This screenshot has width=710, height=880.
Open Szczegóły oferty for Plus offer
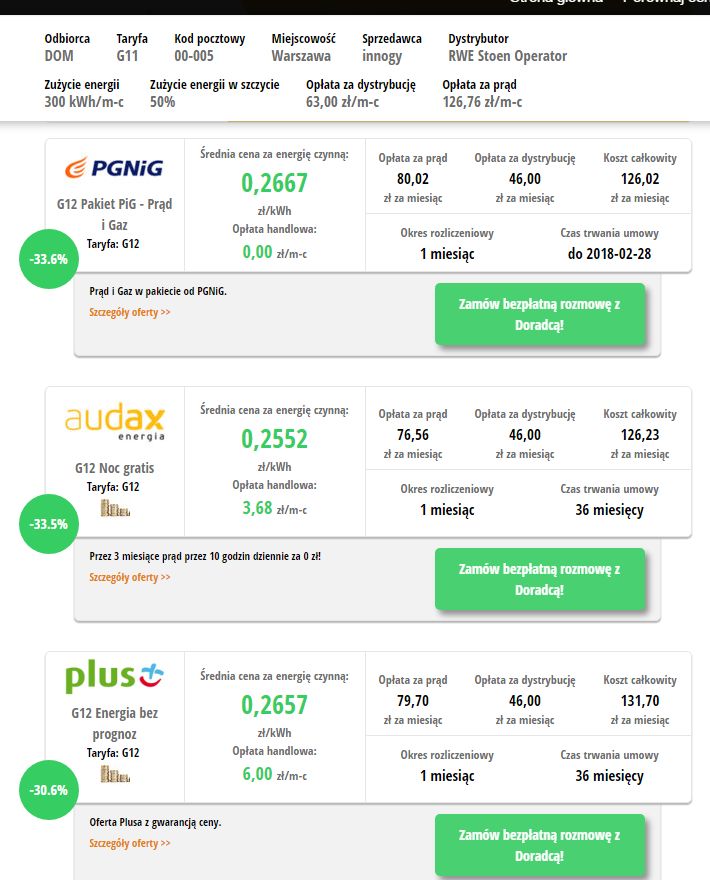click(x=130, y=843)
